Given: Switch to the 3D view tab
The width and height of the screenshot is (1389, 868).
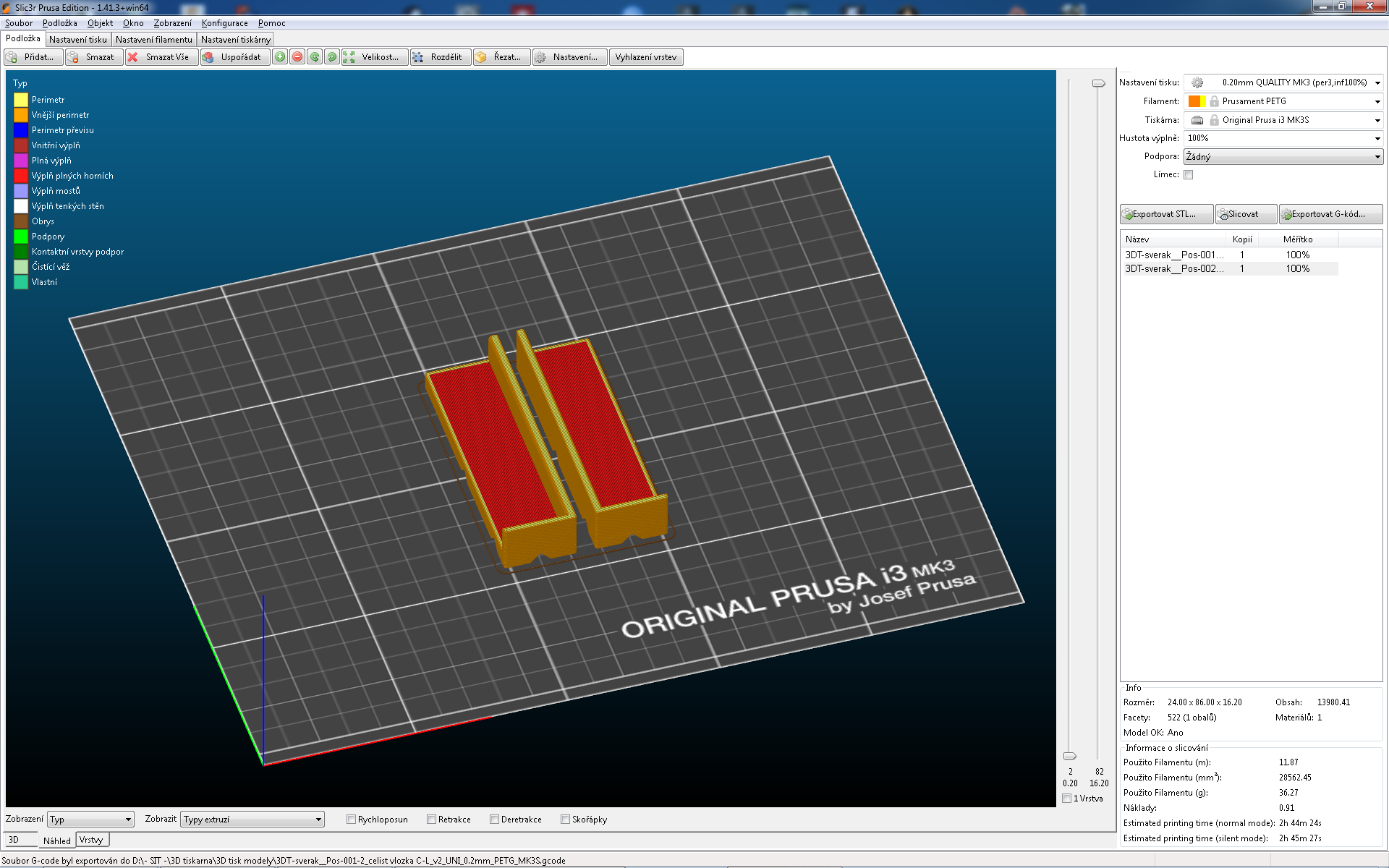Looking at the screenshot, I should pyautogui.click(x=20, y=840).
